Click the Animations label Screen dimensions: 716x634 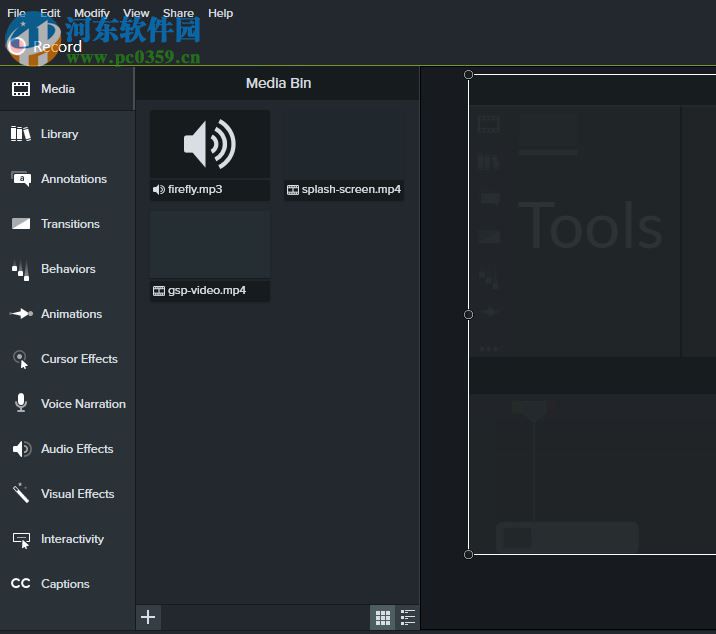pyautogui.click(x=72, y=314)
